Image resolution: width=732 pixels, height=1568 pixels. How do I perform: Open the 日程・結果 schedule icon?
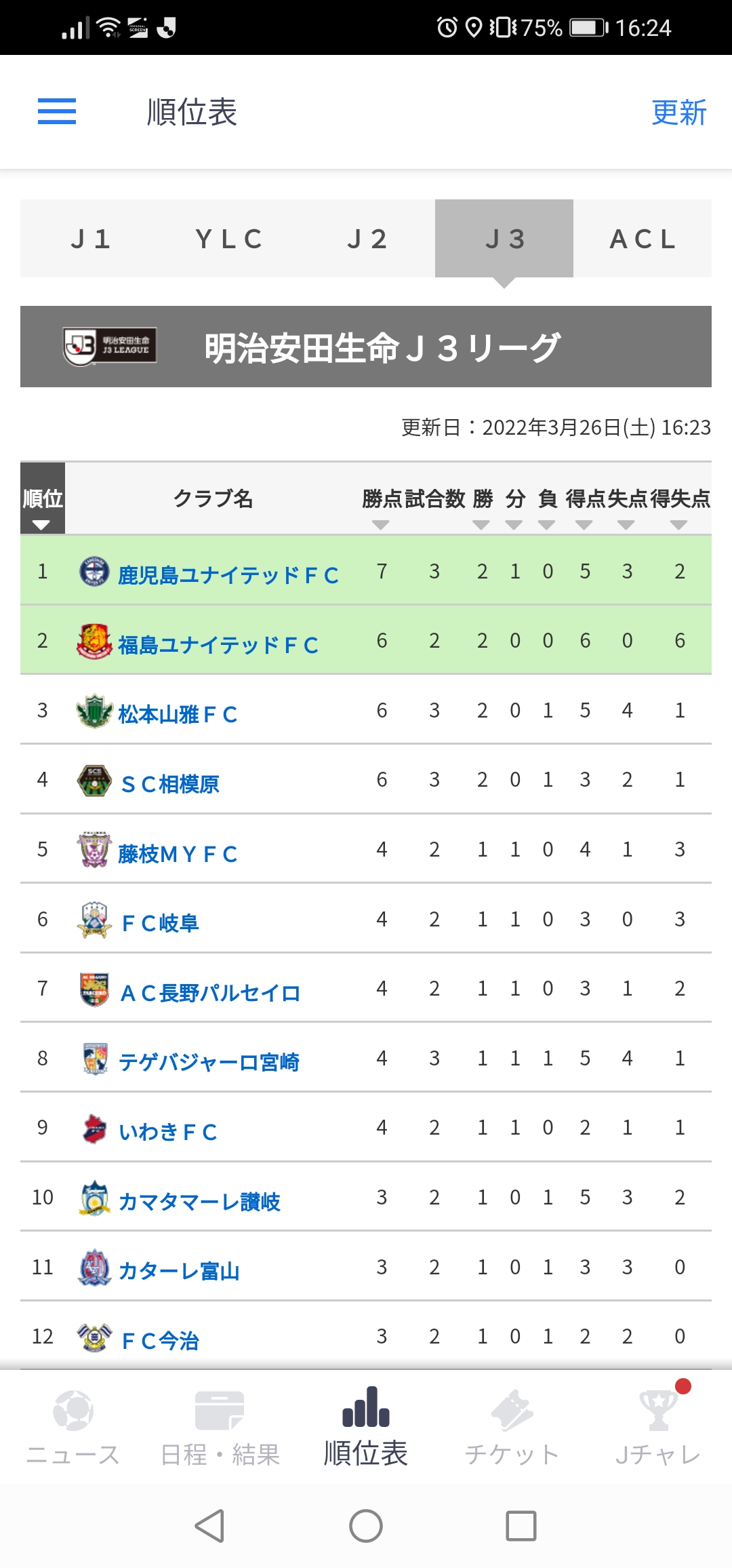(220, 1410)
